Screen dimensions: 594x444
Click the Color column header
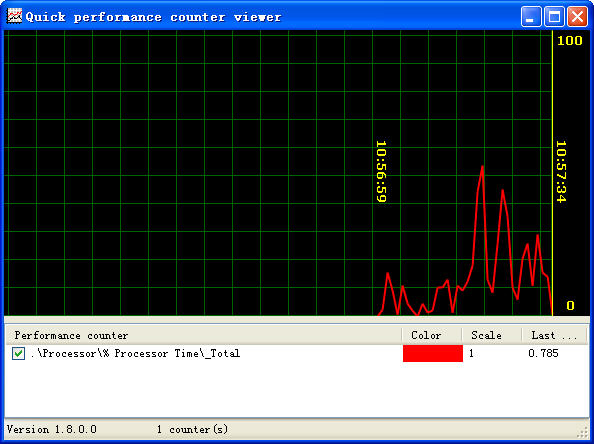[432, 335]
